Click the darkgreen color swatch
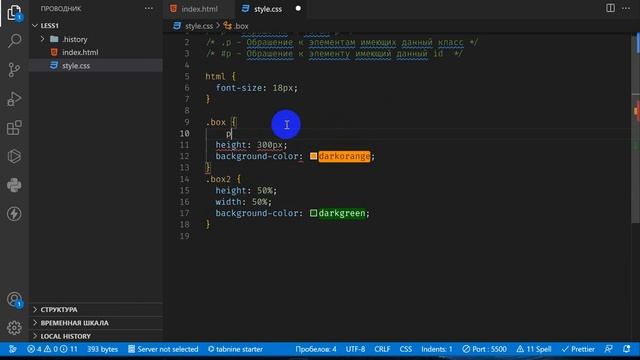The width and height of the screenshot is (640, 360). click(x=313, y=213)
